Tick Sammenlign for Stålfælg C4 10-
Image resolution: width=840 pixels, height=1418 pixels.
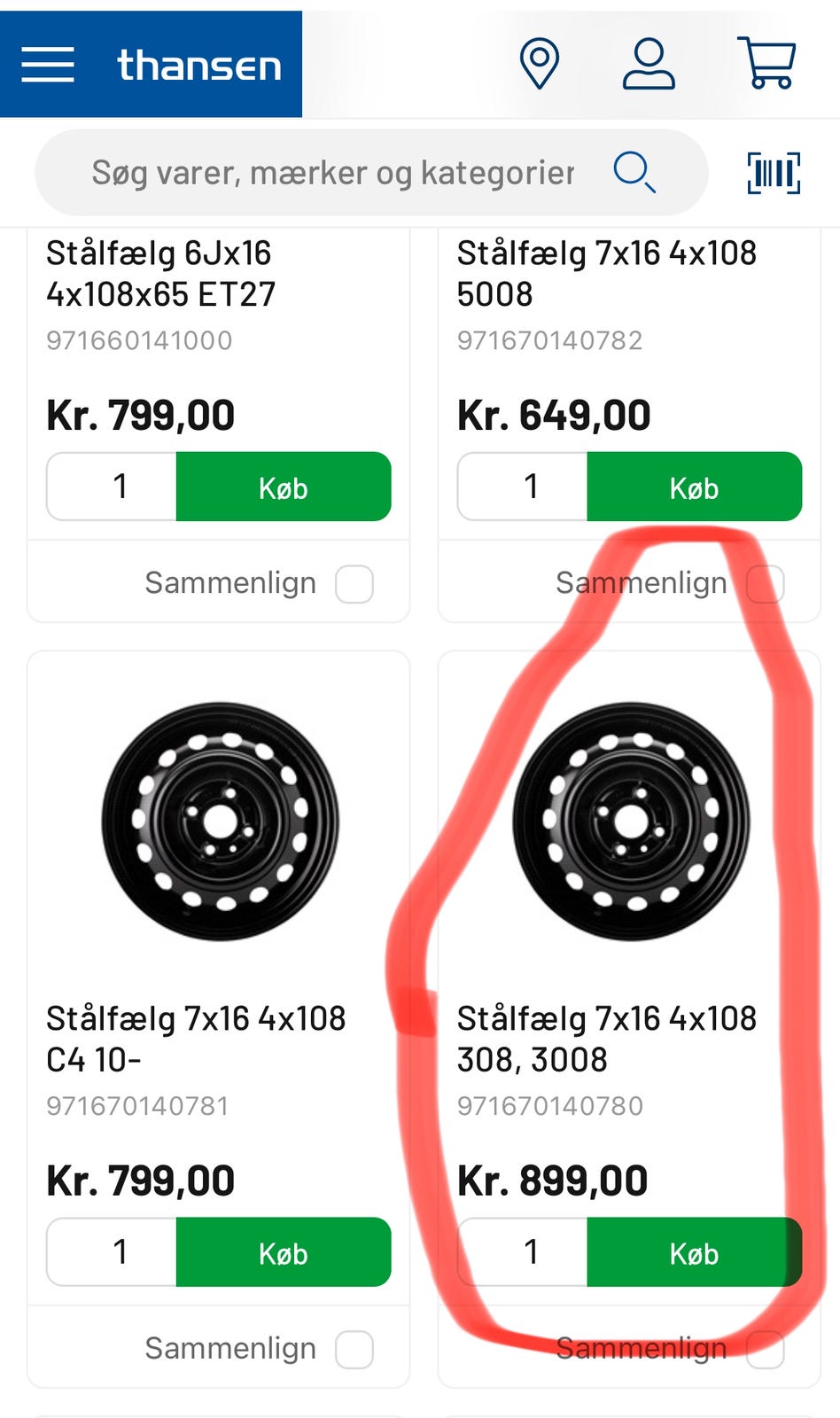pos(354,1350)
